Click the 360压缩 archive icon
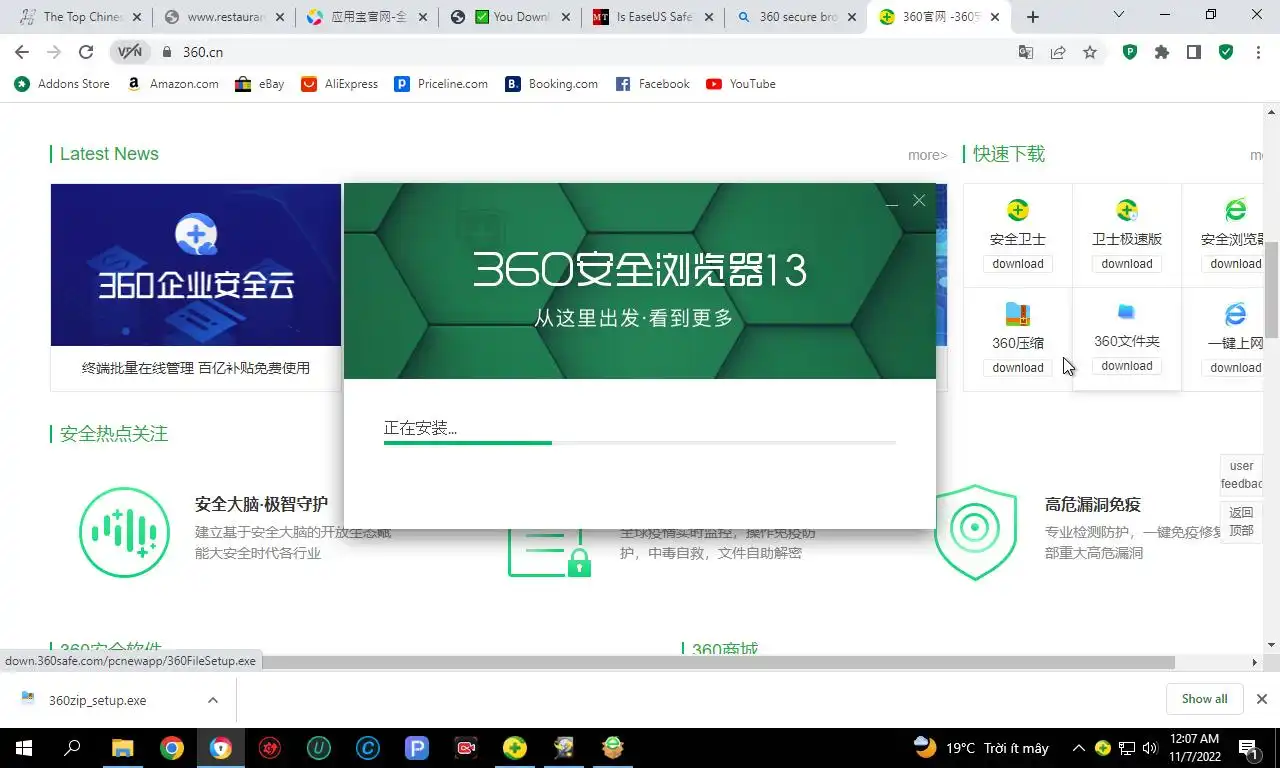The height and width of the screenshot is (768, 1280). (x=1017, y=314)
